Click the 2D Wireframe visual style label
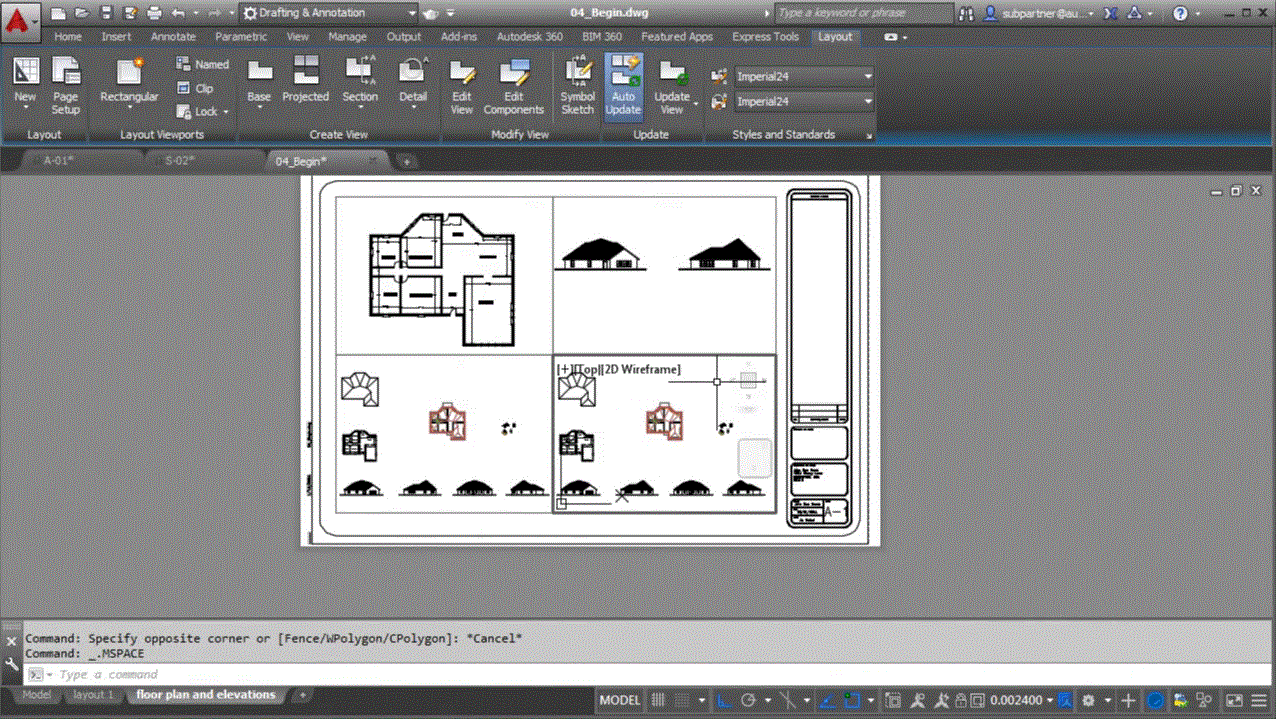This screenshot has width=1276, height=719. pyautogui.click(x=643, y=369)
